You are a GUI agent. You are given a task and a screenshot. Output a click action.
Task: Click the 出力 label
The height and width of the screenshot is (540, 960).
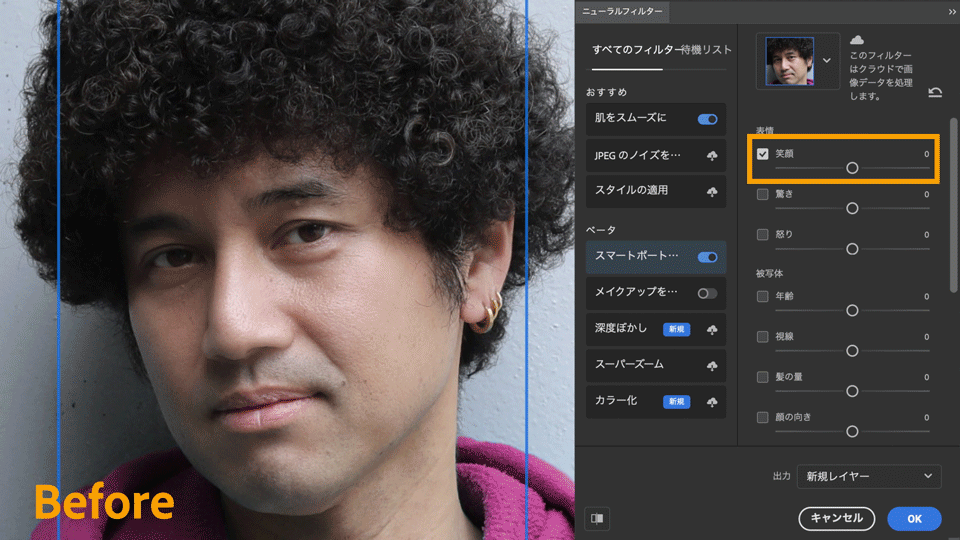[x=781, y=476]
